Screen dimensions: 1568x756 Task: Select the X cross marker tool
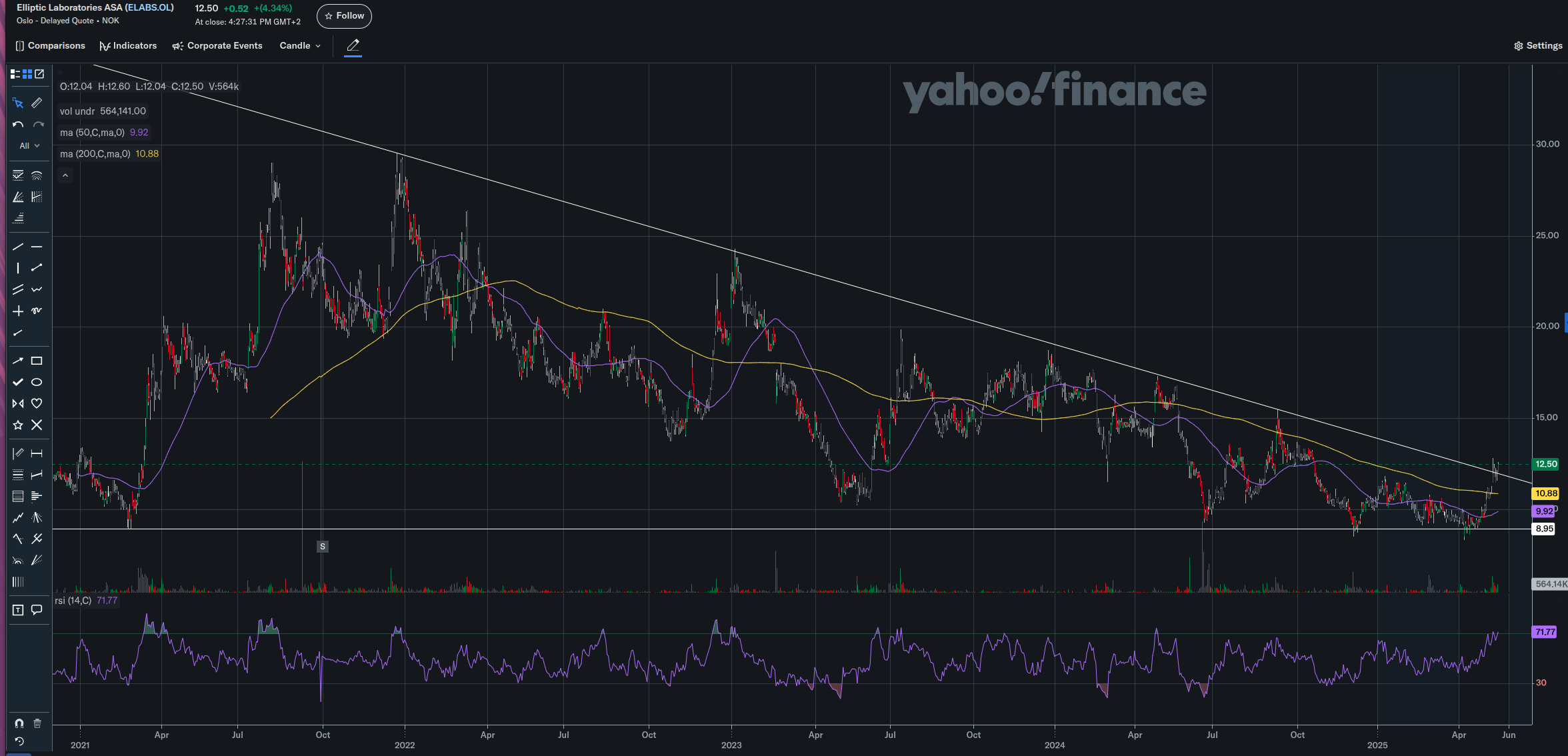tap(37, 425)
